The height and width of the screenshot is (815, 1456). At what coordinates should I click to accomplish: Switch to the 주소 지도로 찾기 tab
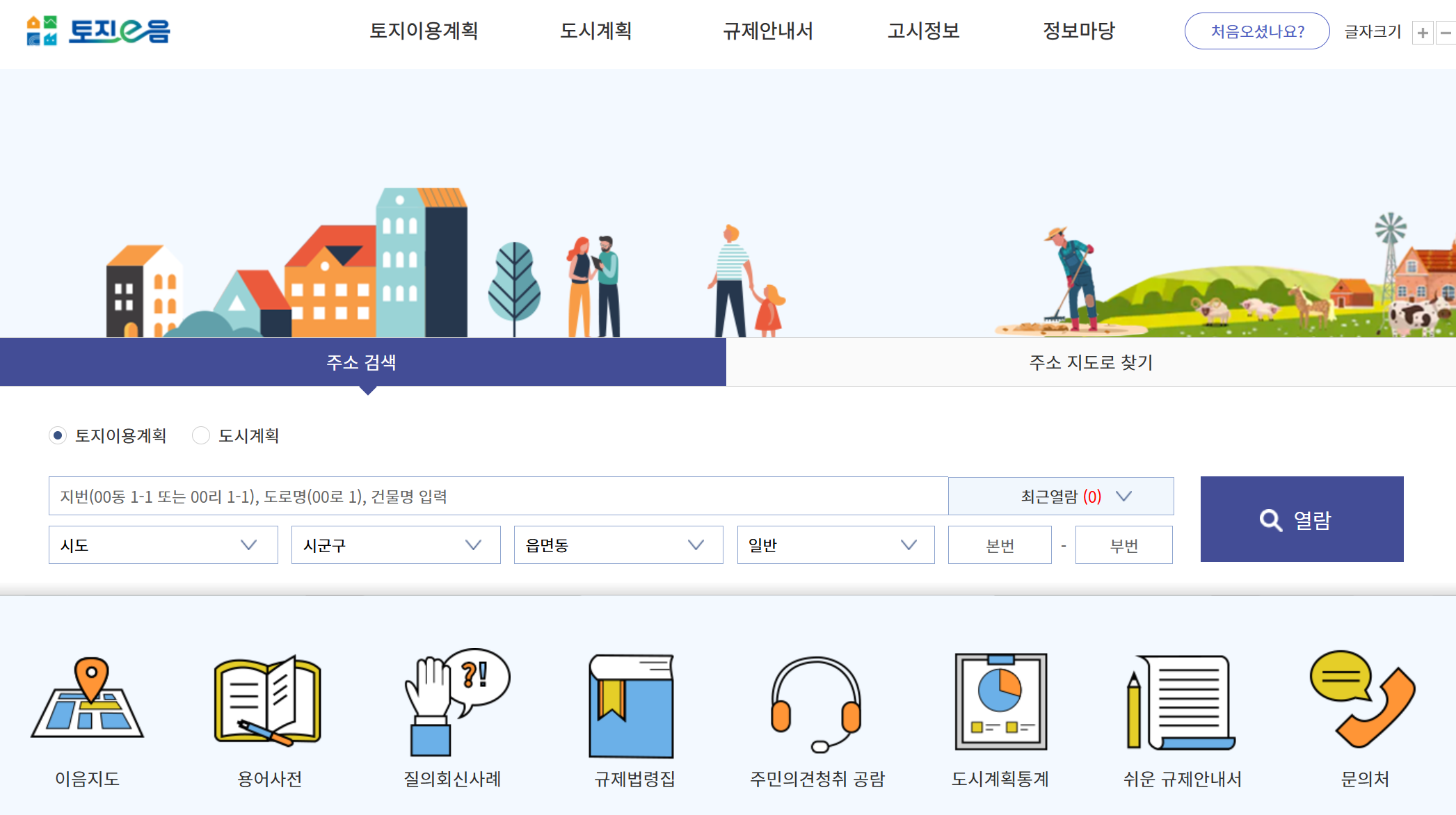coord(1091,362)
